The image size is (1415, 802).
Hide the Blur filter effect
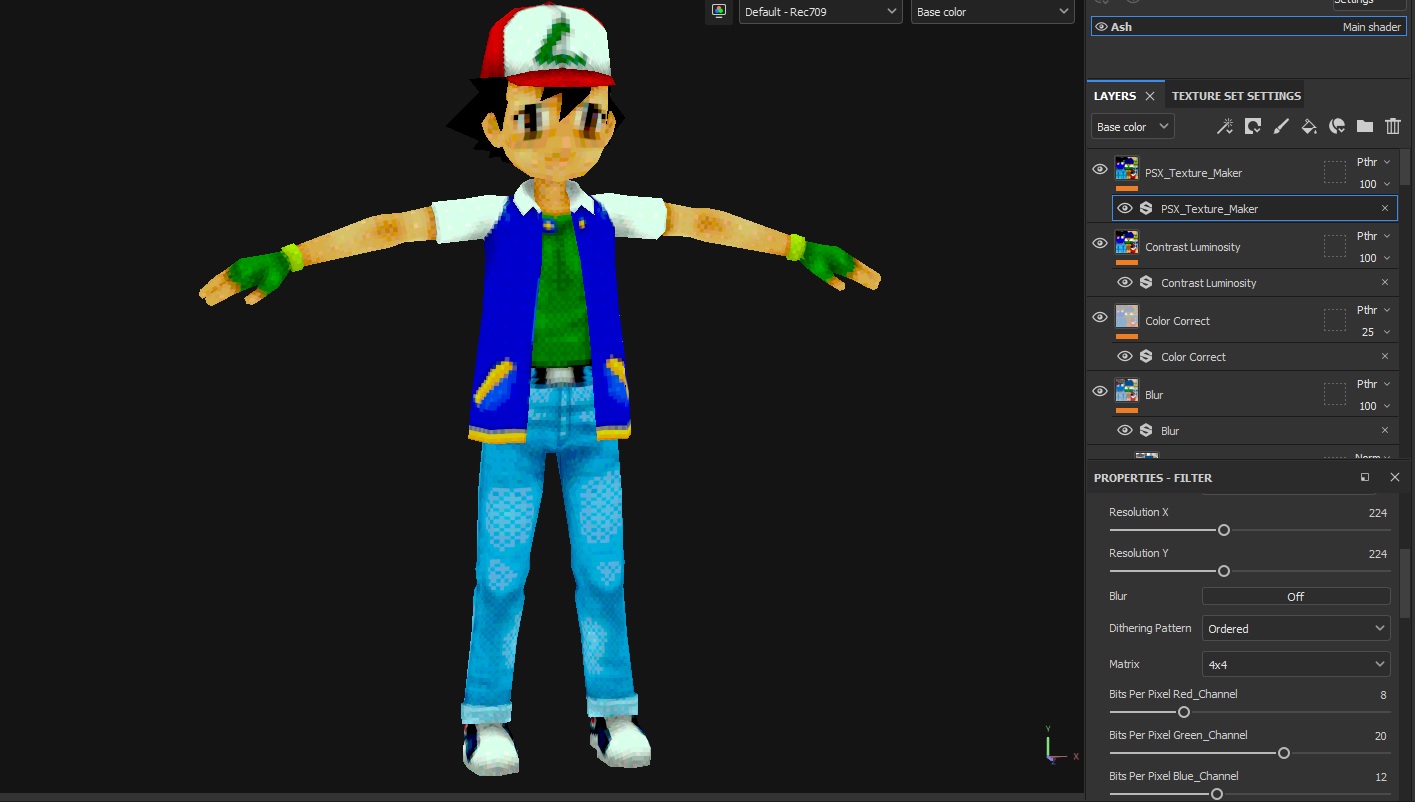point(1125,430)
